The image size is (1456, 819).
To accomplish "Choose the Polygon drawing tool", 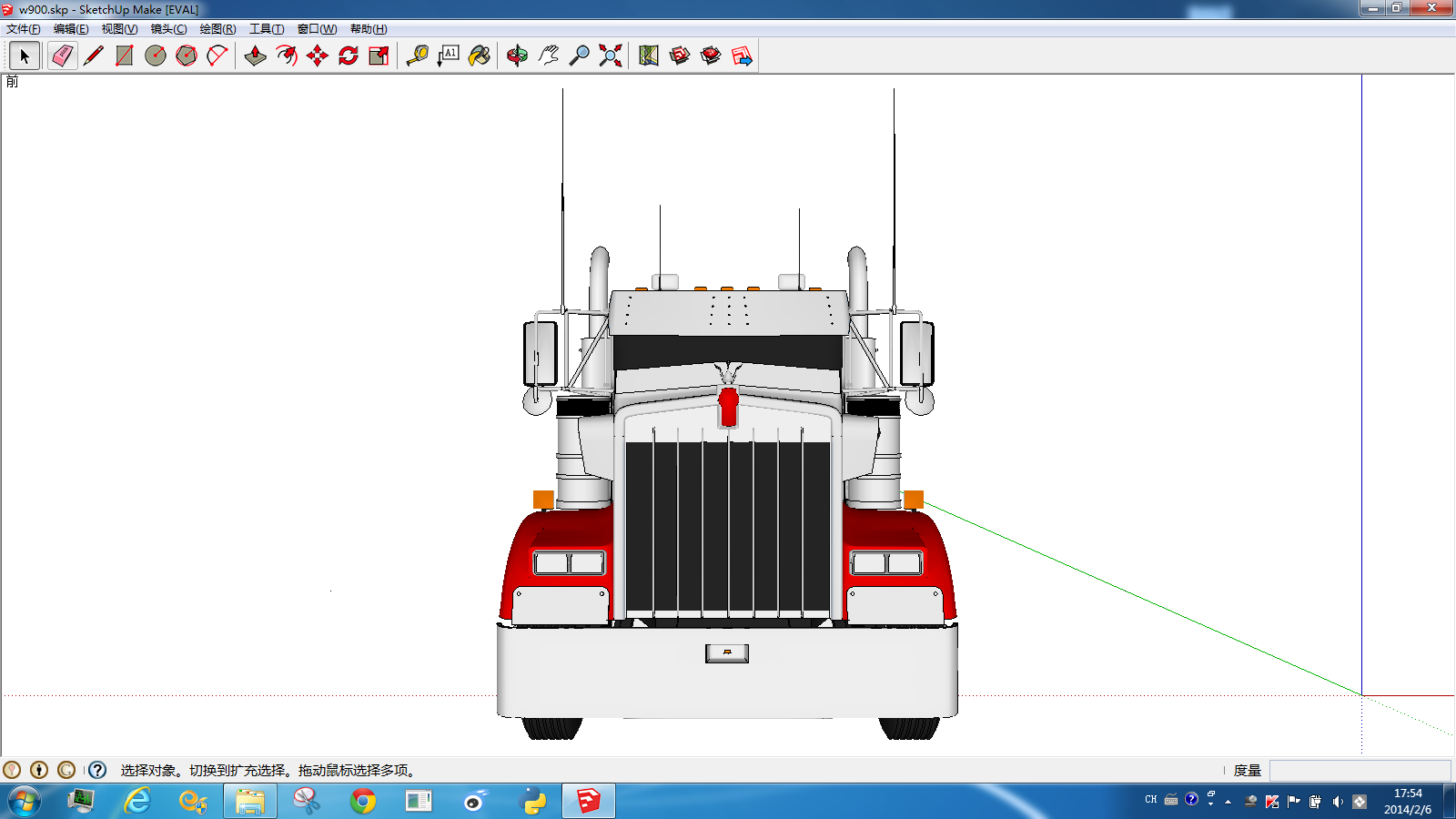I will tap(187, 56).
